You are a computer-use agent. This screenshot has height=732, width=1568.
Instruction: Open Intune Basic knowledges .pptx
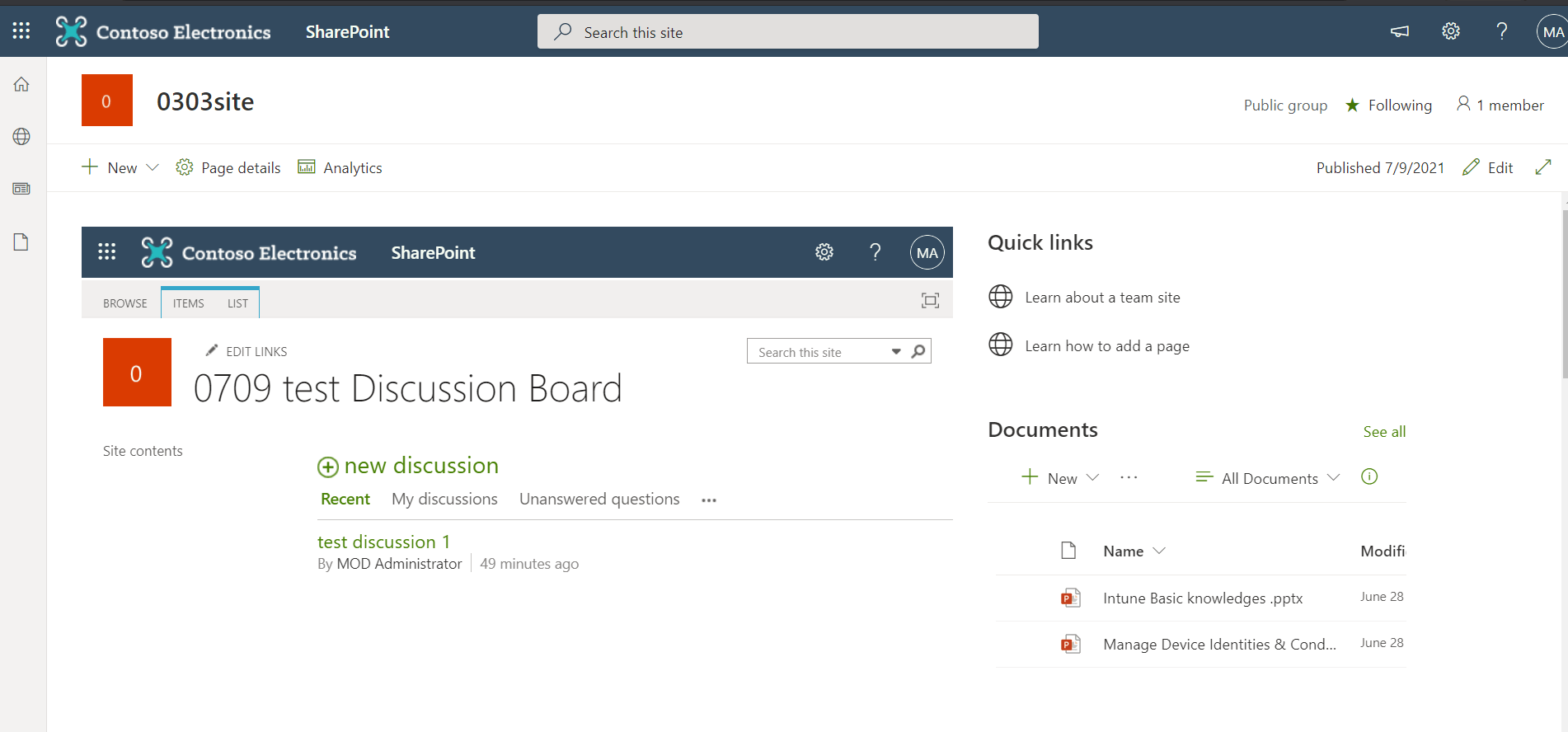[1203, 598]
